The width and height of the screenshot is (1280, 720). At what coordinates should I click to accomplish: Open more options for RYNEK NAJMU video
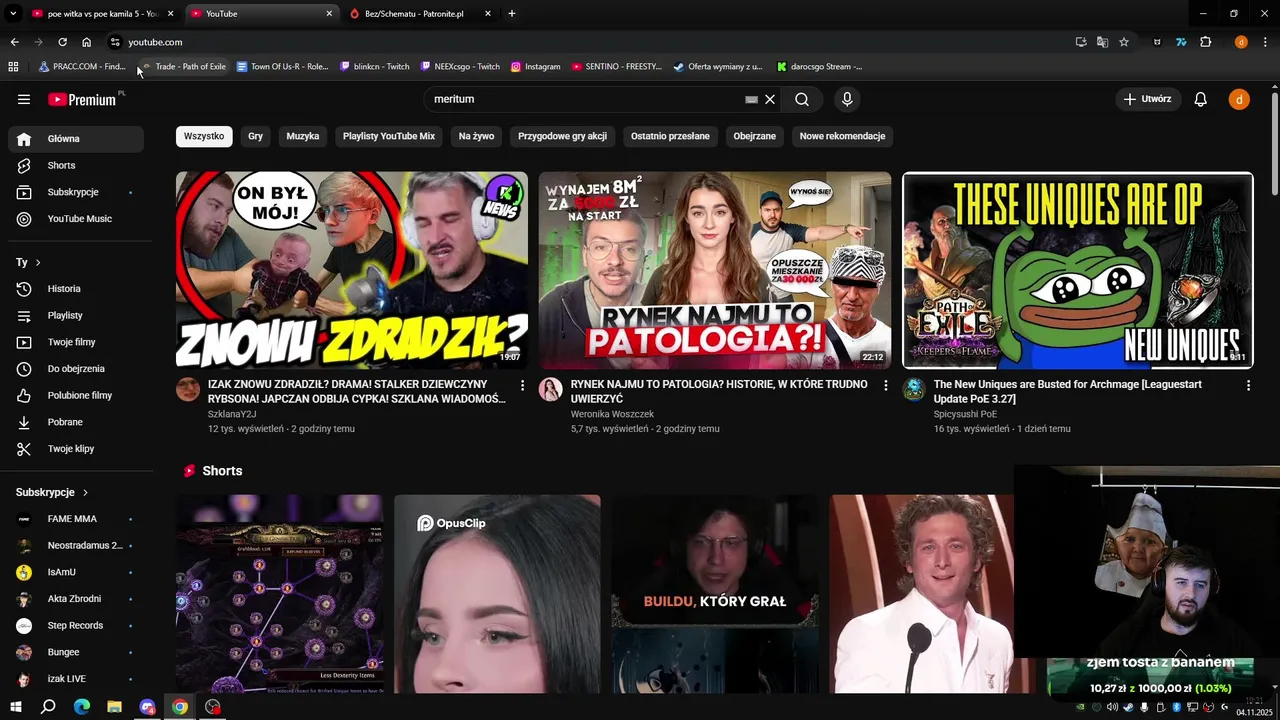click(x=885, y=385)
